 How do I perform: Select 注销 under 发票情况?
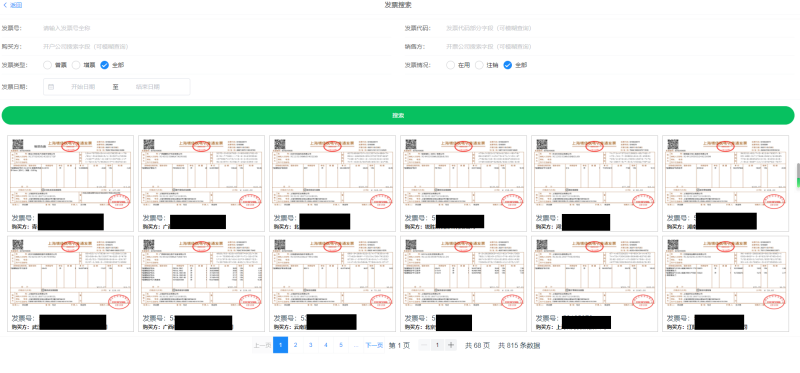[479, 65]
